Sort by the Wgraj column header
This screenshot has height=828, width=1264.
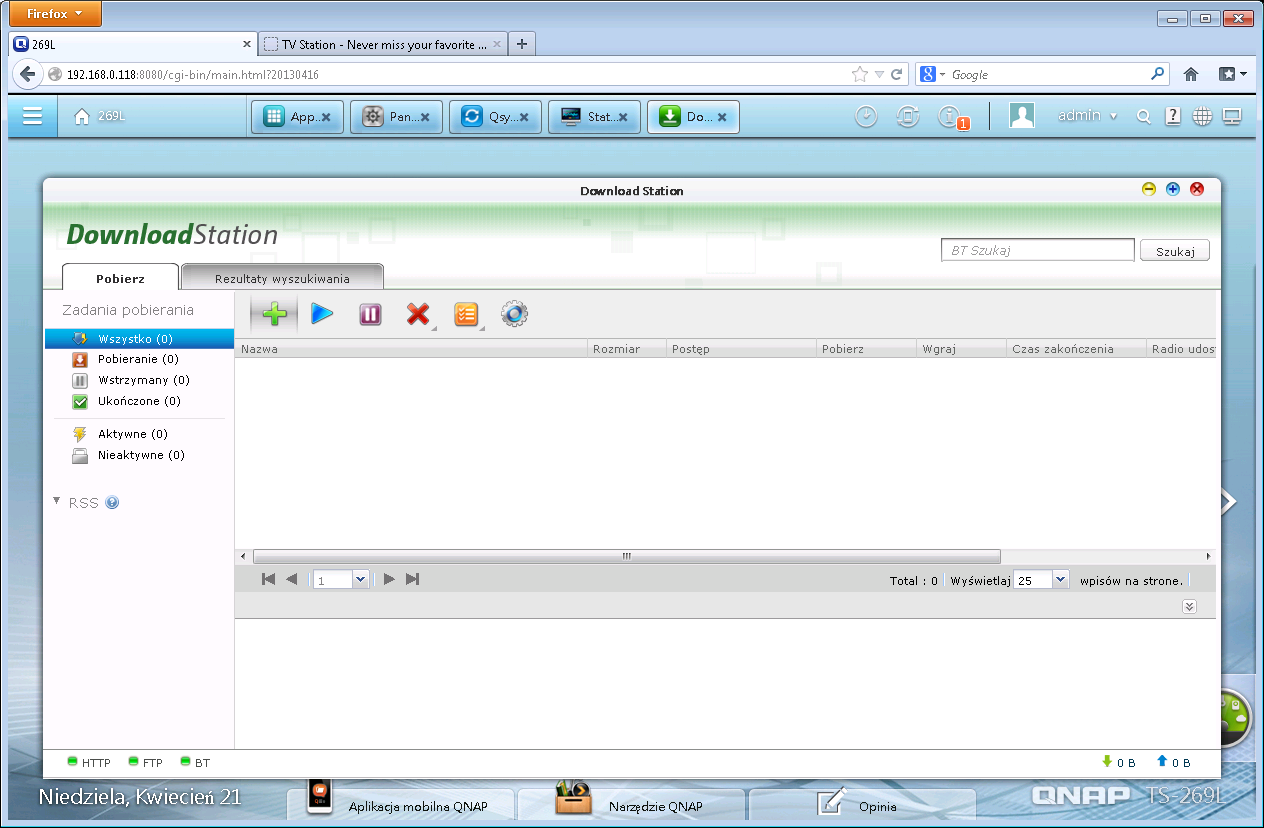pos(961,349)
